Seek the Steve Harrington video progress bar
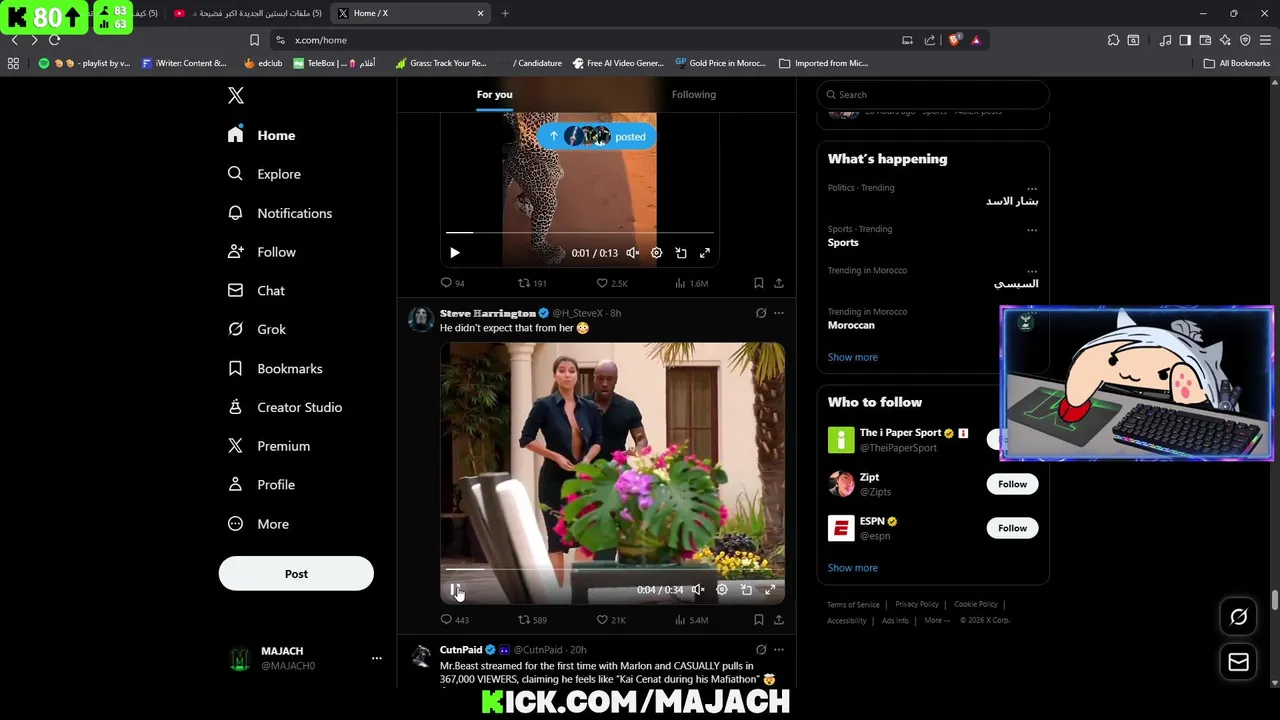This screenshot has width=1280, height=720. 612,569
